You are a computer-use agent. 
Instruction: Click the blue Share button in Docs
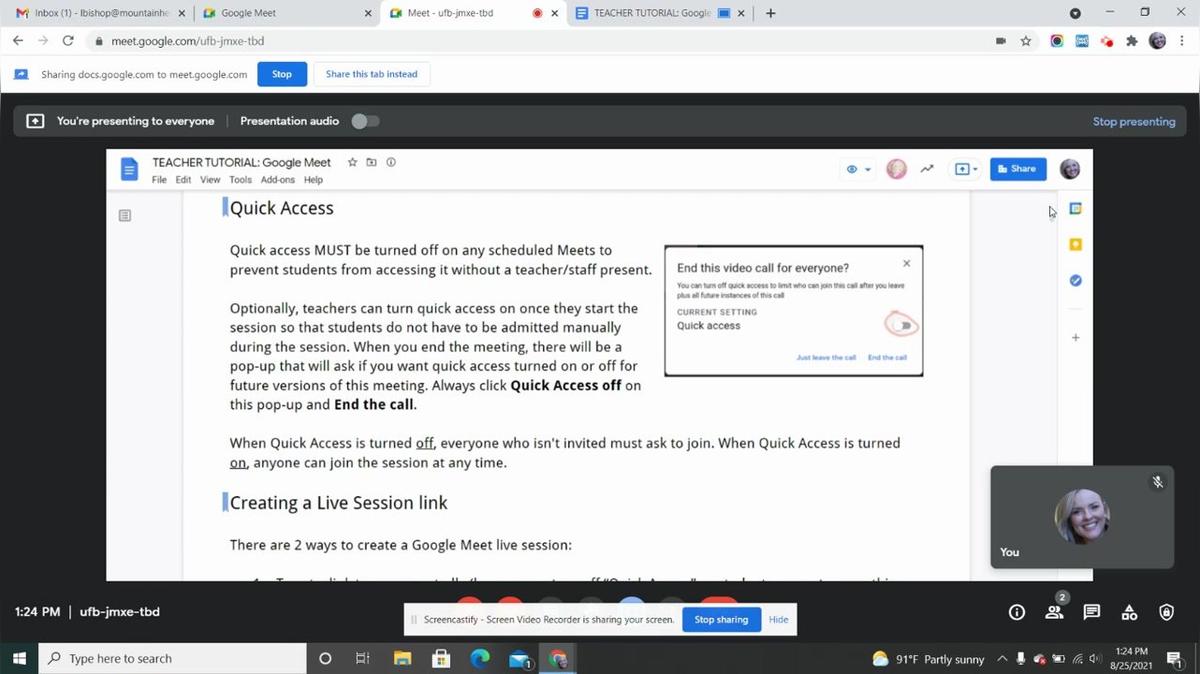click(1018, 169)
